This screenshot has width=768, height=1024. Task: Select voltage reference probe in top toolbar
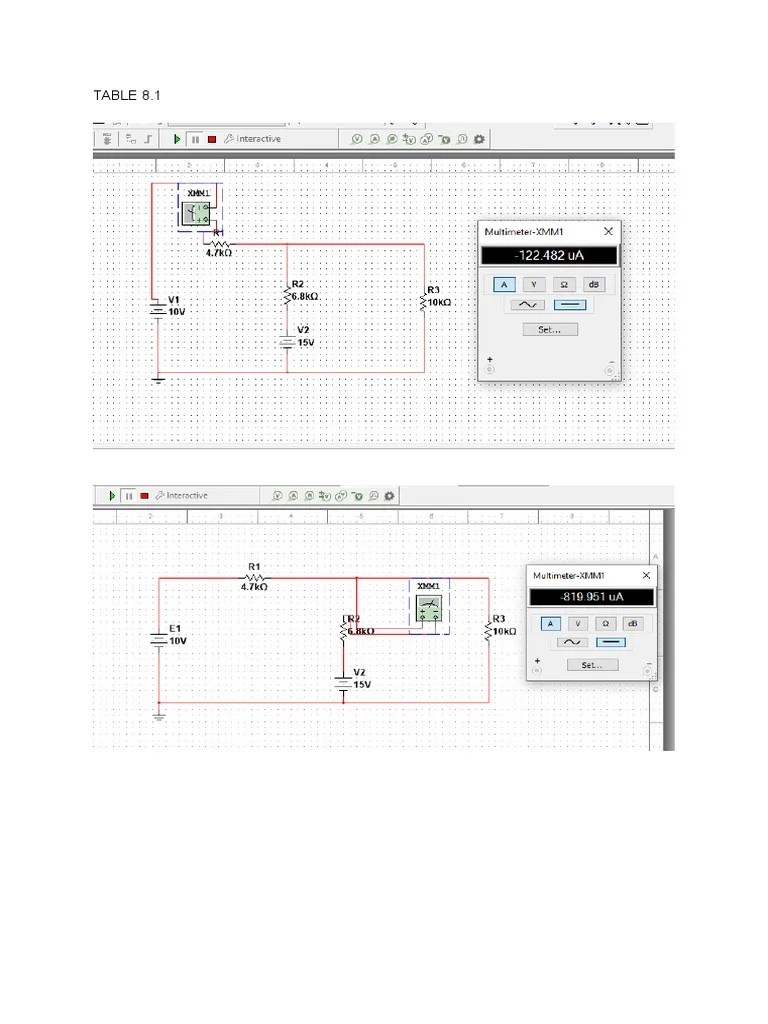[x=444, y=139]
